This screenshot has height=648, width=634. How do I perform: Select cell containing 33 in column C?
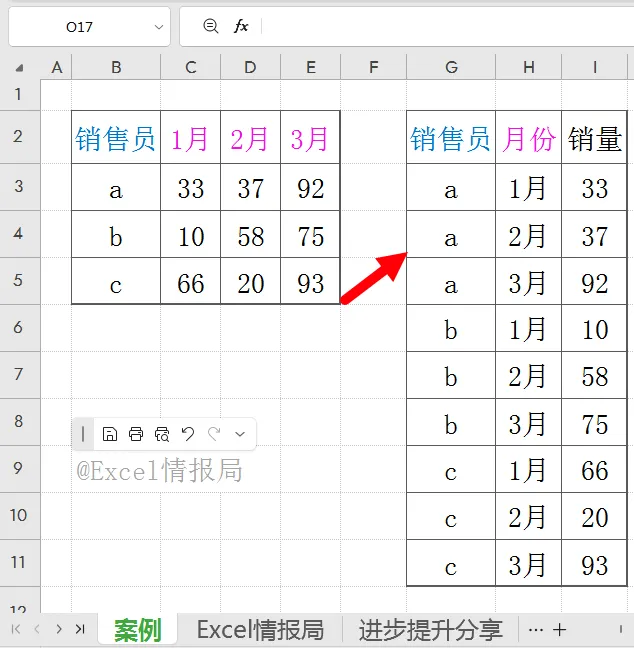[191, 187]
